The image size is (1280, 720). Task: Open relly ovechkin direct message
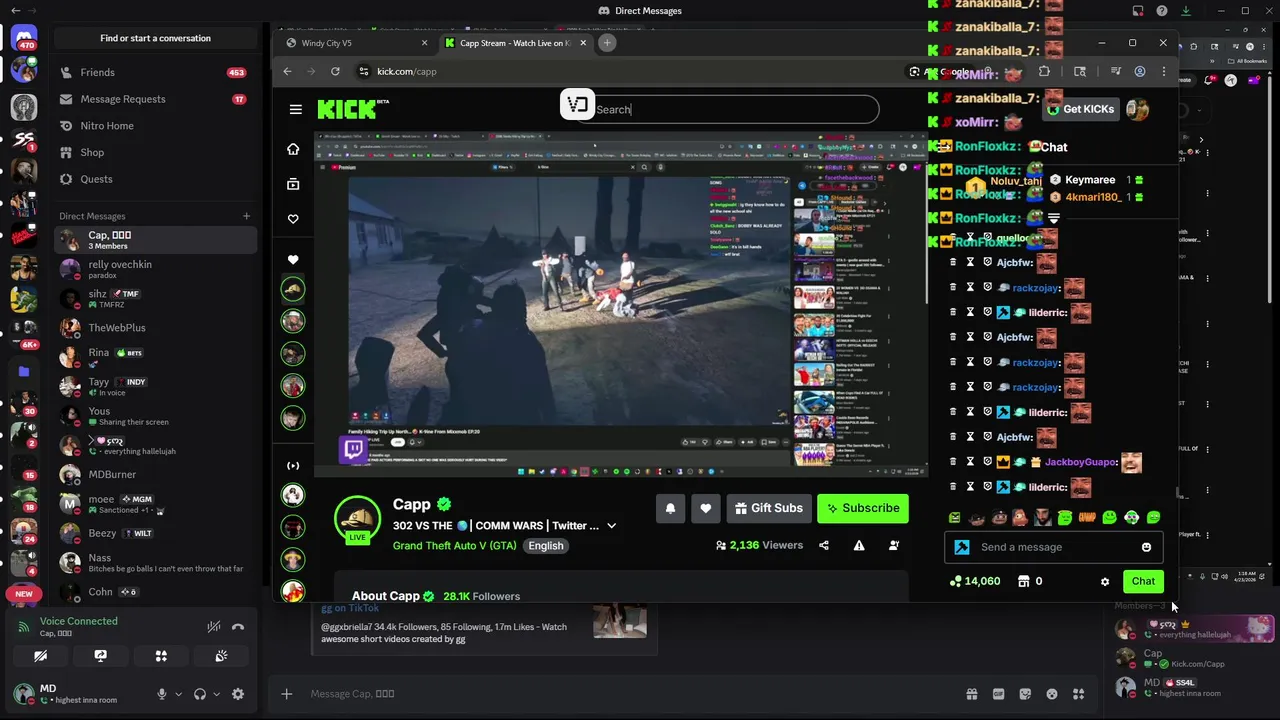(x=155, y=270)
